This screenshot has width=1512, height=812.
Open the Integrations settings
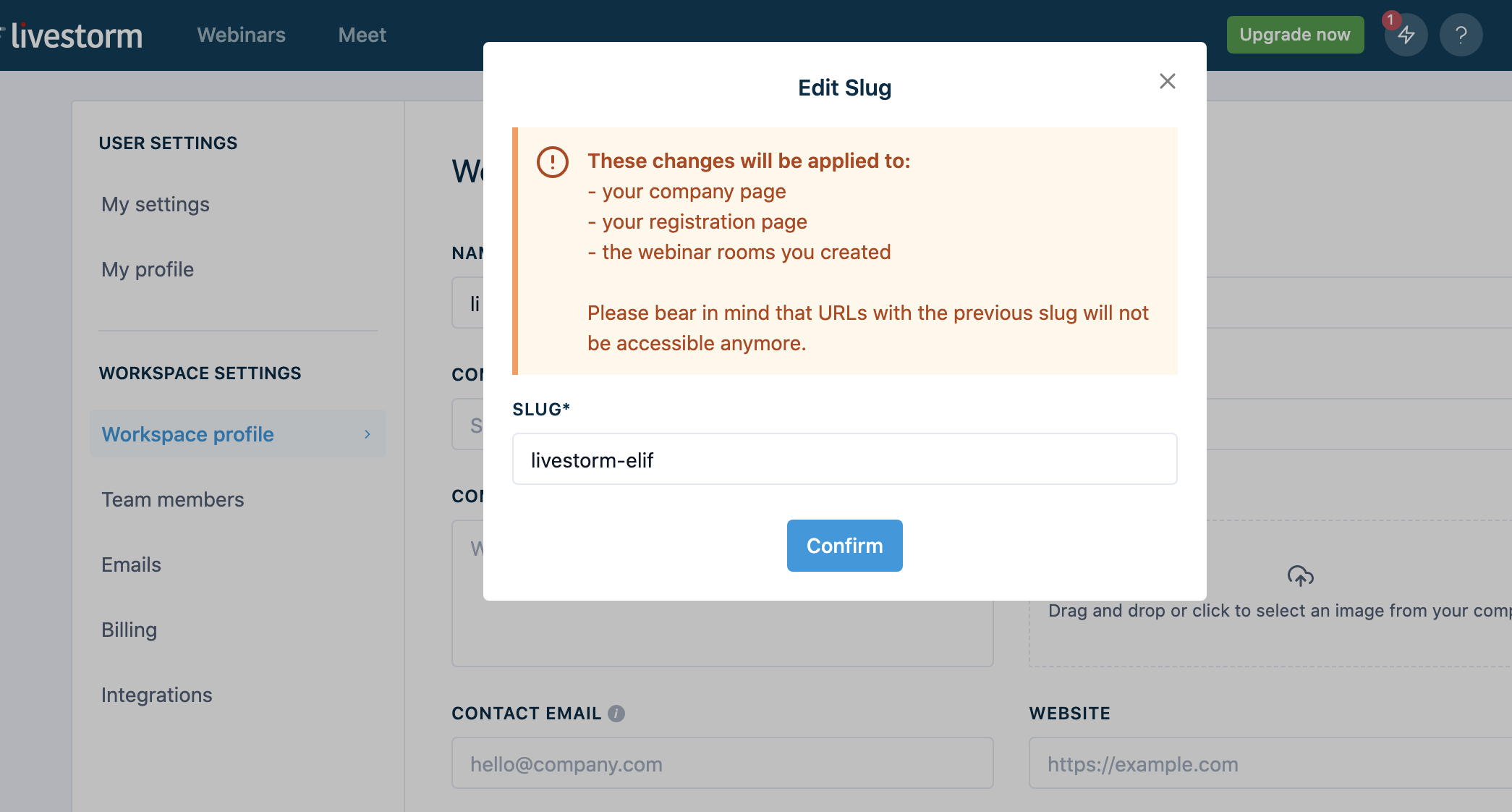click(x=157, y=695)
